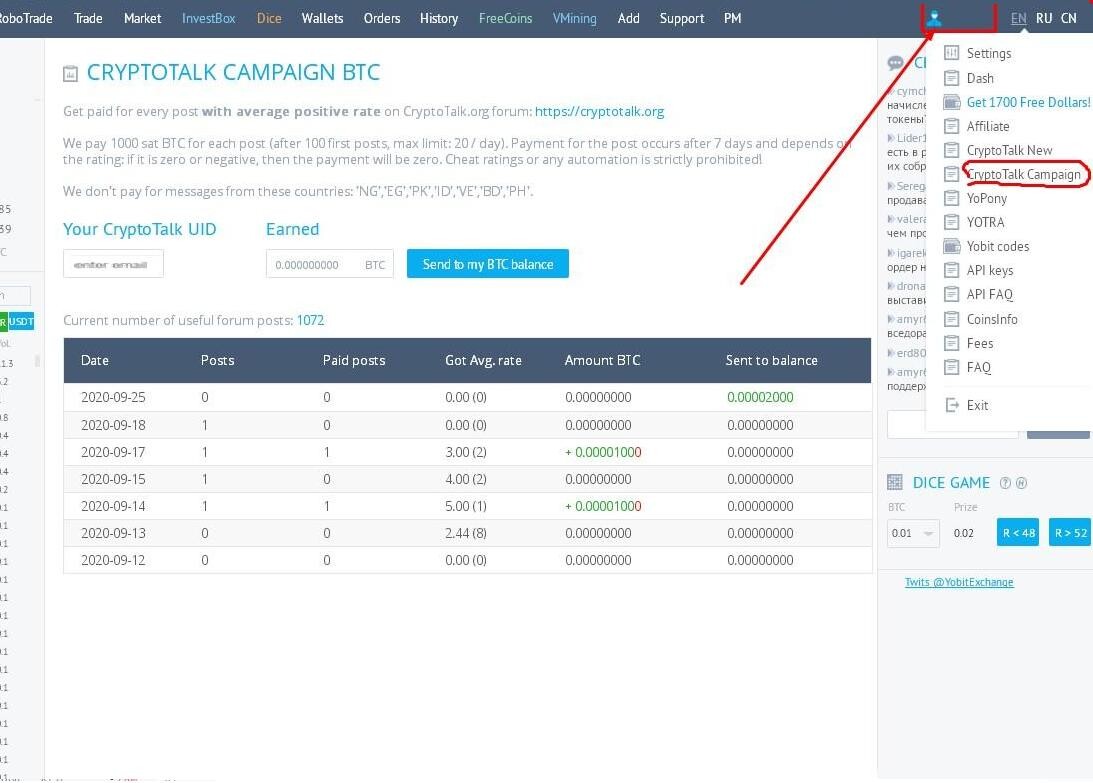Select Exit to log out
1093x783 pixels.
coord(977,405)
